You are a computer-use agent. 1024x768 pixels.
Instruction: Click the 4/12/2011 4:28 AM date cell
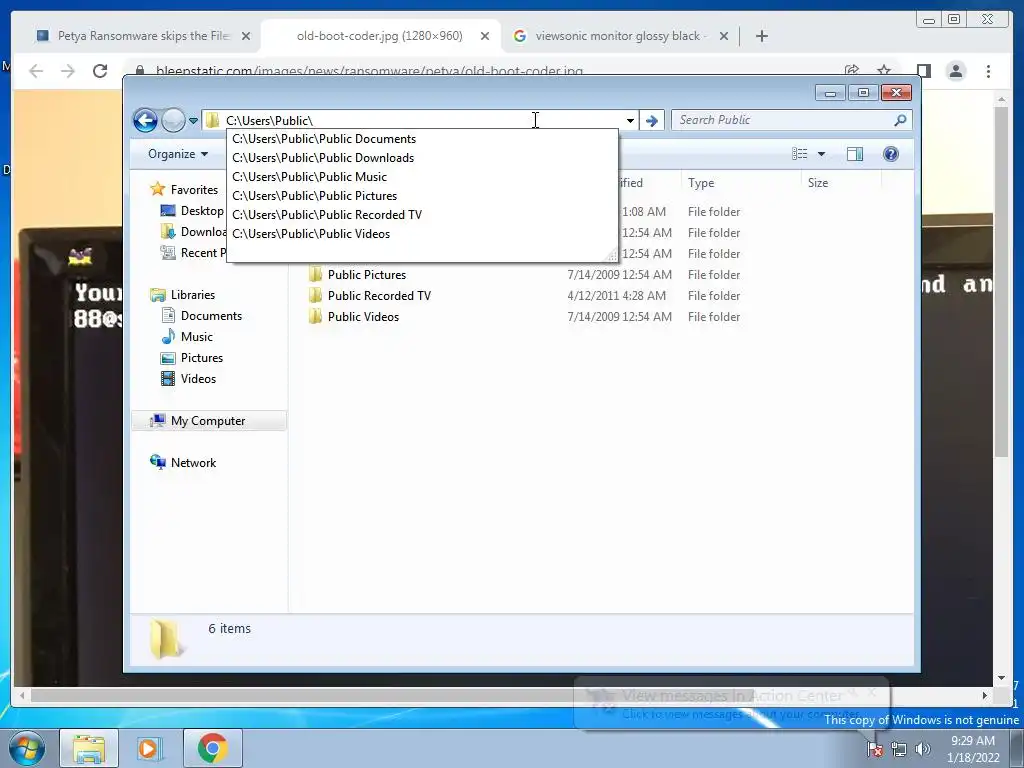(616, 296)
